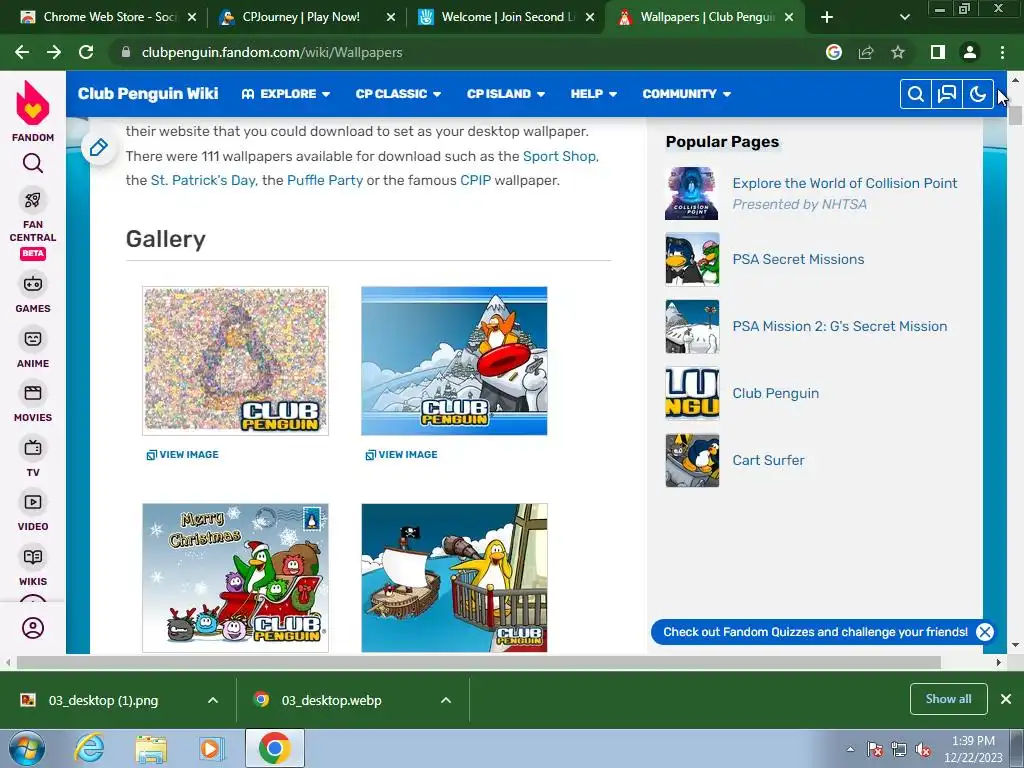Open the Video sidebar icon
The width and height of the screenshot is (1024, 768).
33,502
